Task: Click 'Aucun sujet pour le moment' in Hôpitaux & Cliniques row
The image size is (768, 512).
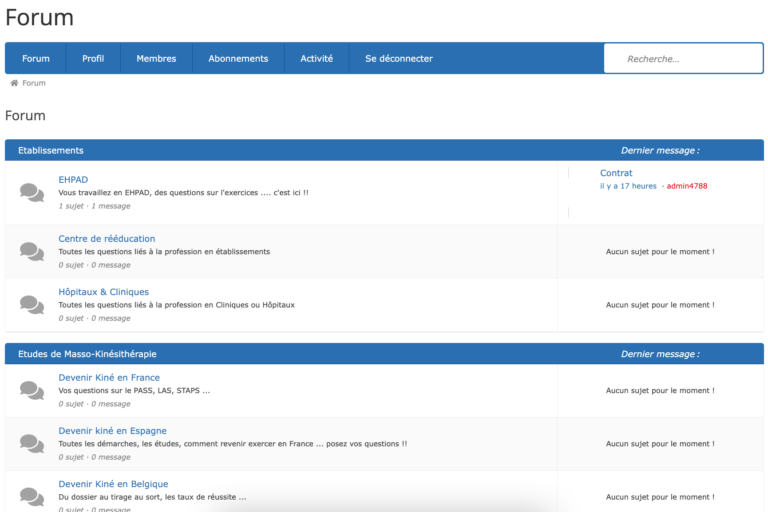Action: [660, 305]
